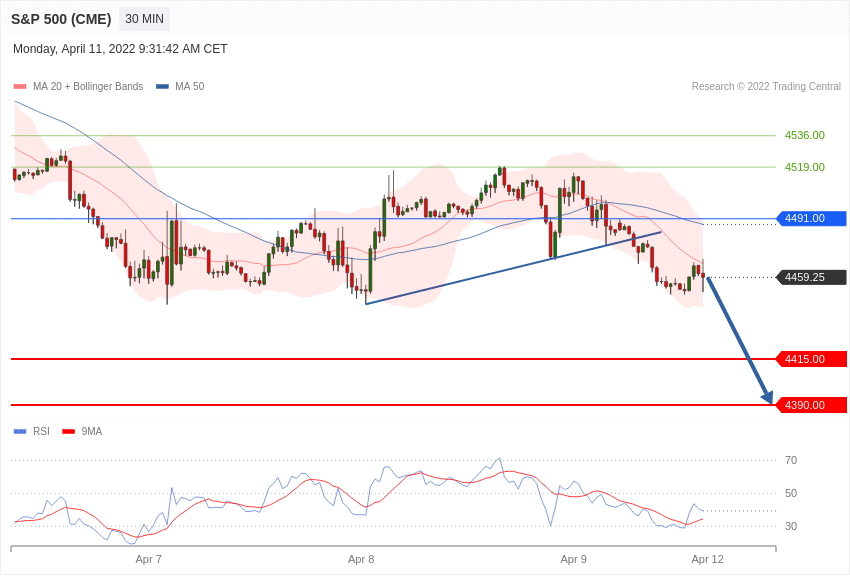
Task: Click the date and time stamp text
Action: click(x=120, y=49)
